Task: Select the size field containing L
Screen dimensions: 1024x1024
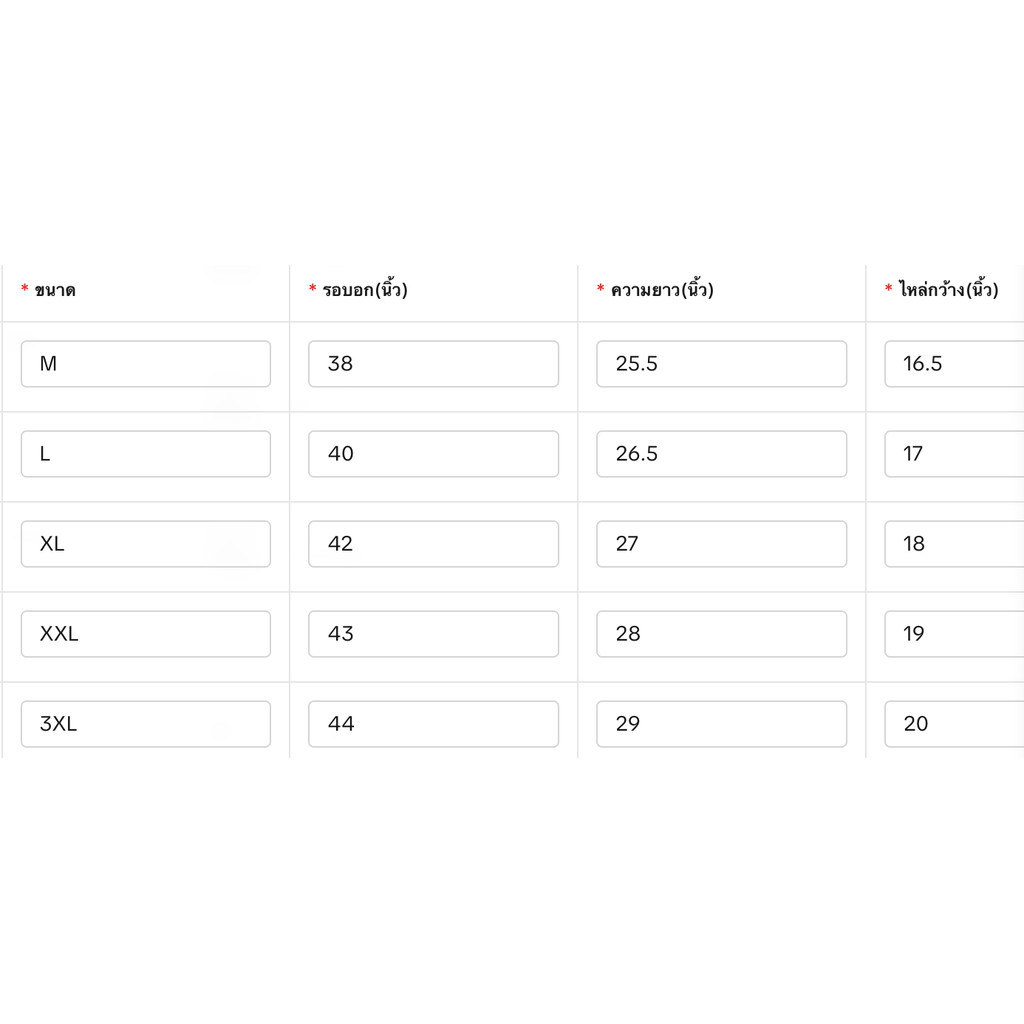Action: click(146, 454)
